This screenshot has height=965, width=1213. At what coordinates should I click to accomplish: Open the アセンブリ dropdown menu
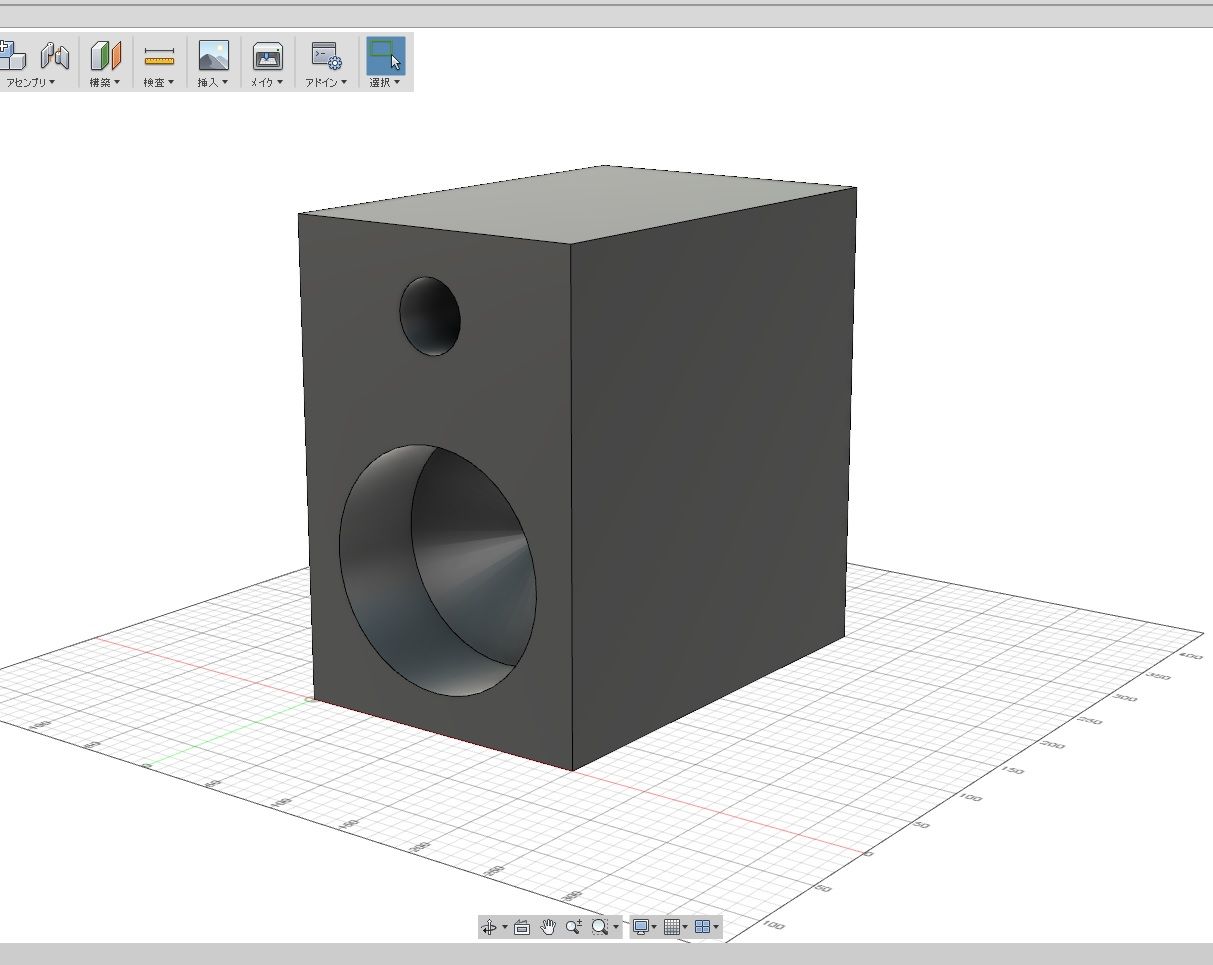pos(30,83)
